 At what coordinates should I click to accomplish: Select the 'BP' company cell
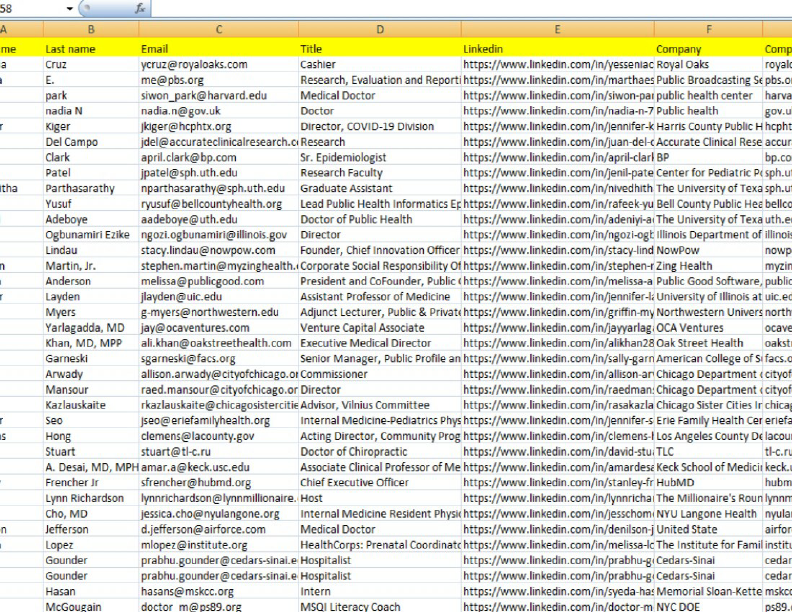click(x=709, y=158)
